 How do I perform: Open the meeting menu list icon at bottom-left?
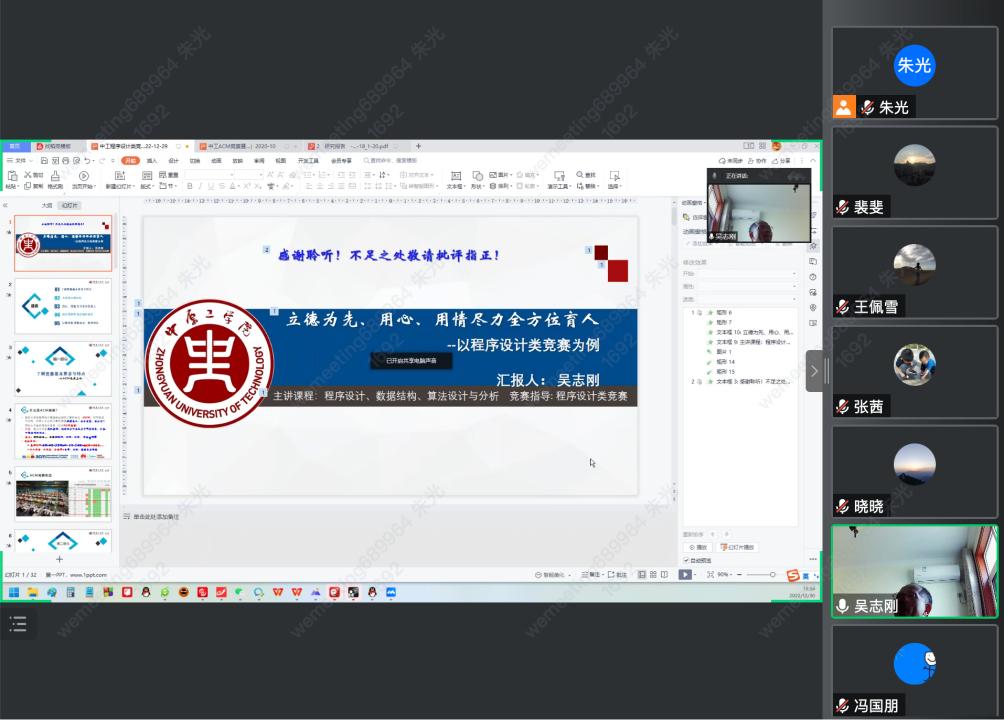[17, 624]
